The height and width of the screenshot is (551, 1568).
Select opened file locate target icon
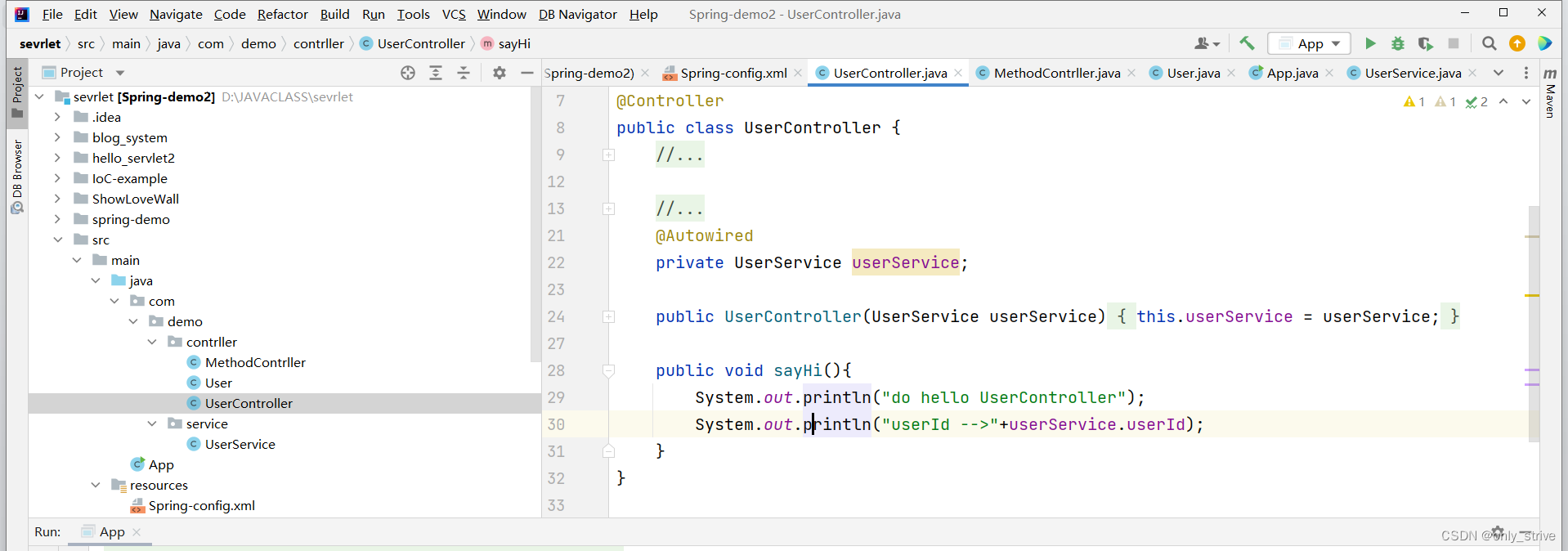click(x=408, y=73)
